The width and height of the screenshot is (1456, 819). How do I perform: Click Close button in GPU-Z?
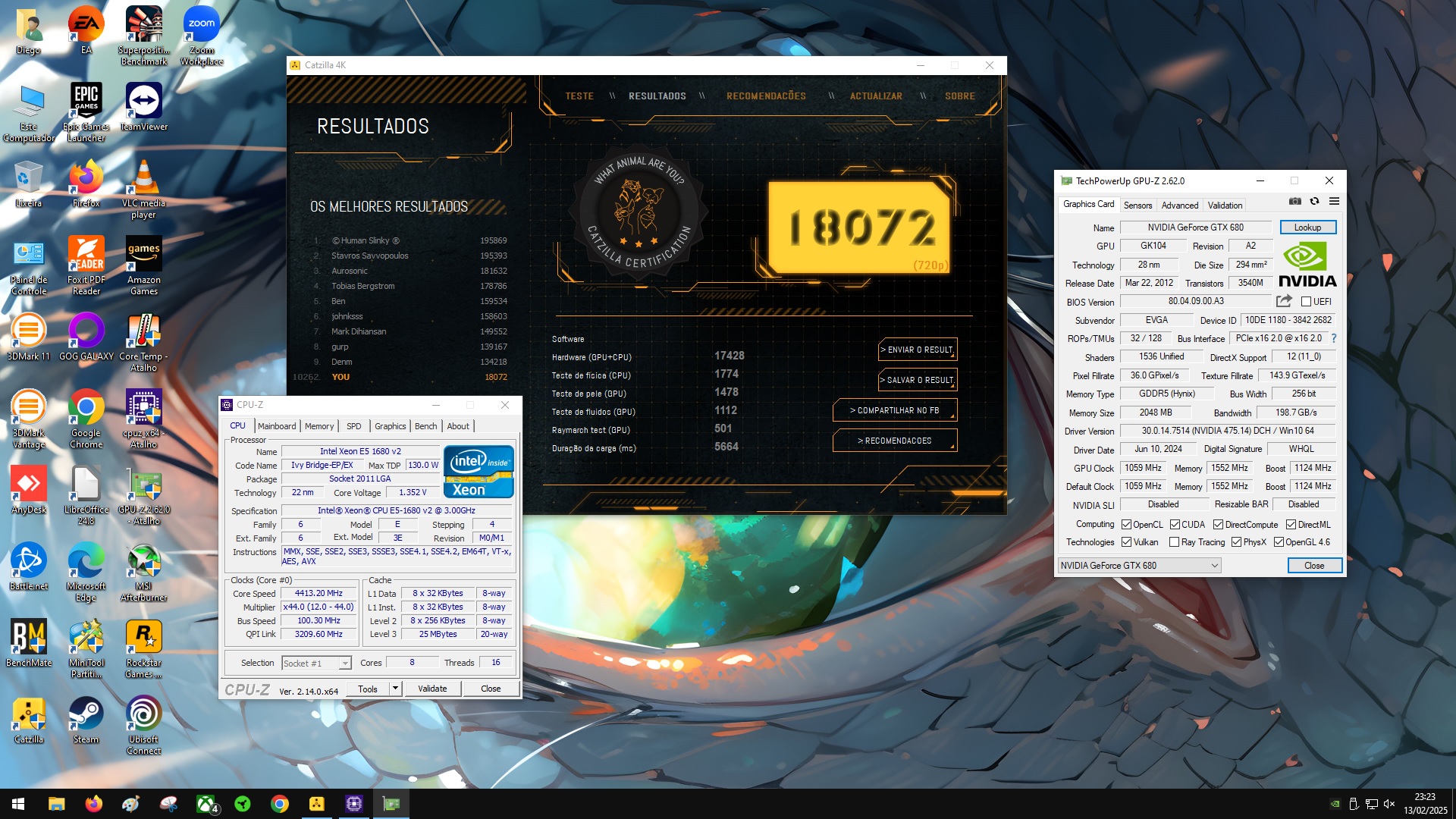coord(1314,566)
